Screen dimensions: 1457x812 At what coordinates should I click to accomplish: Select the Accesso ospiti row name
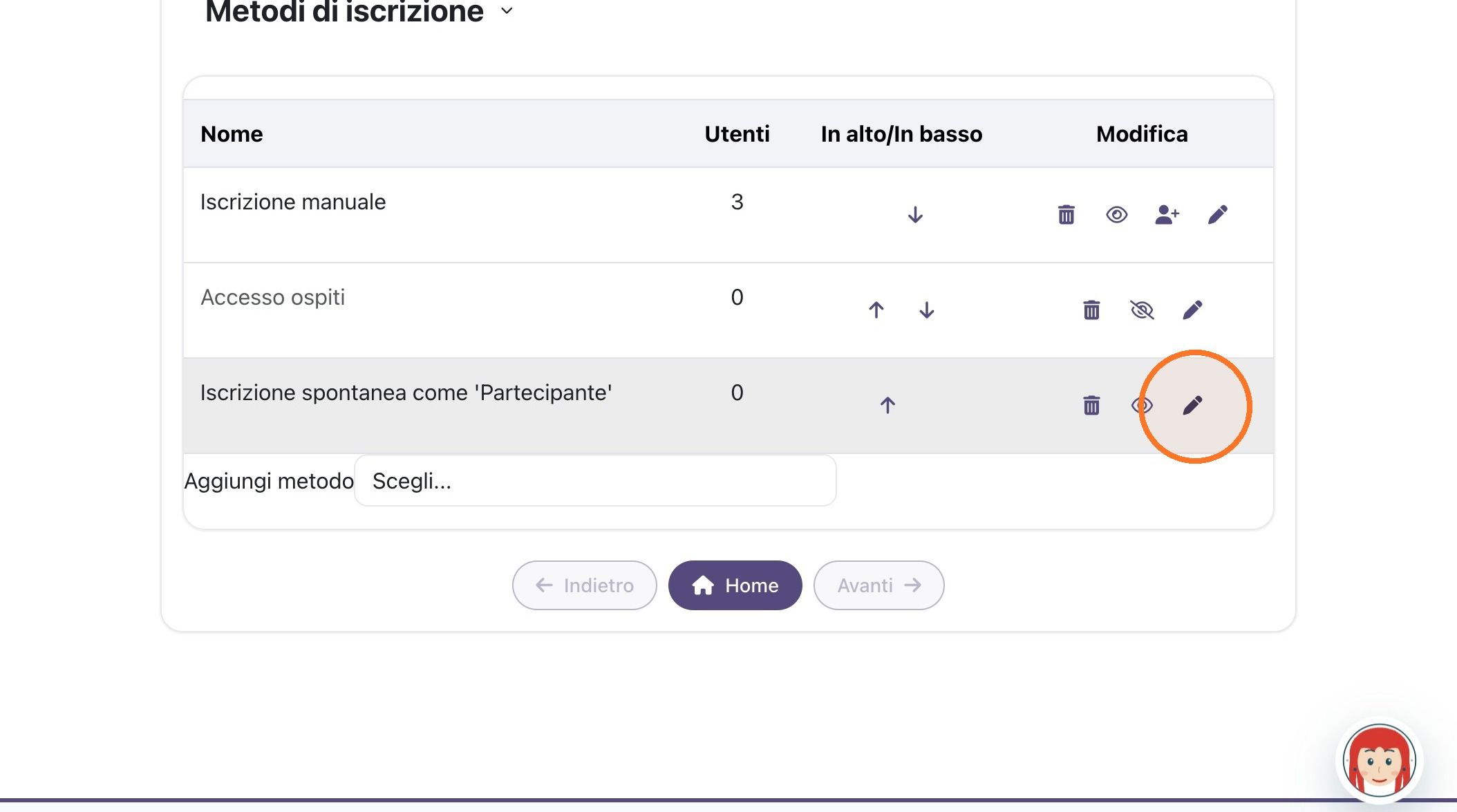[272, 297]
